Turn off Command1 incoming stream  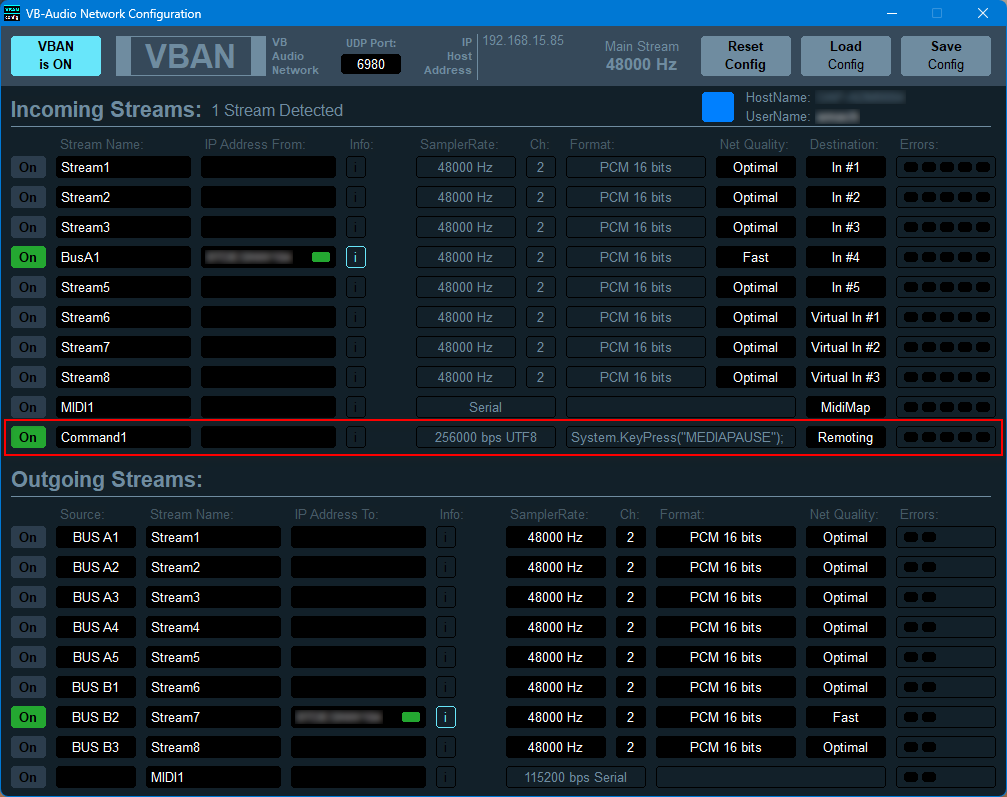coord(28,437)
